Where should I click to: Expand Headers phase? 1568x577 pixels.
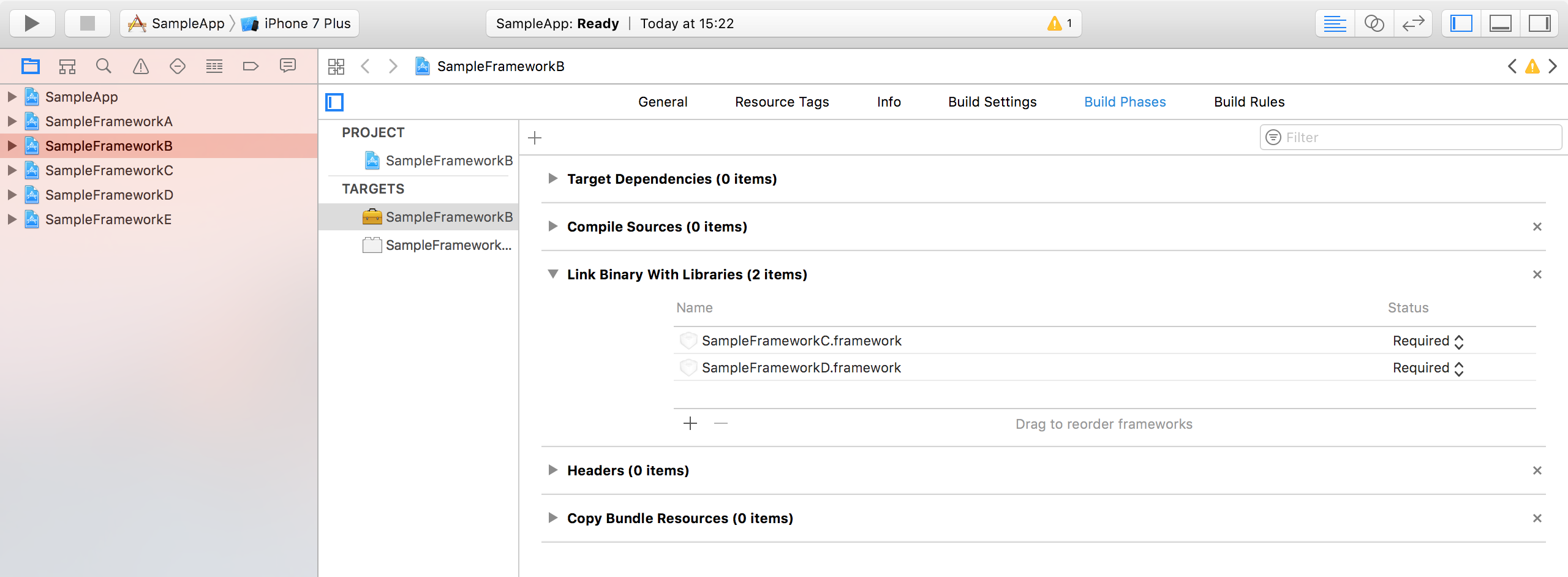pyautogui.click(x=553, y=470)
